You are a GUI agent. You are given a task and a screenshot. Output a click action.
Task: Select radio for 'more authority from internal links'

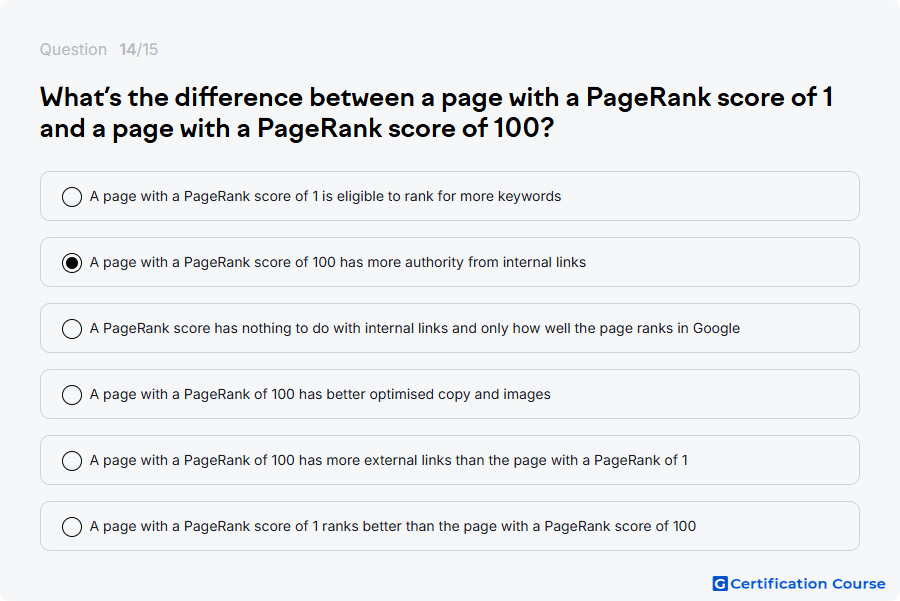72,262
